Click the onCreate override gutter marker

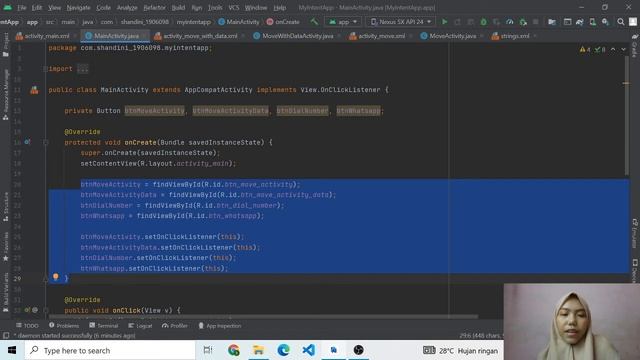(27, 142)
